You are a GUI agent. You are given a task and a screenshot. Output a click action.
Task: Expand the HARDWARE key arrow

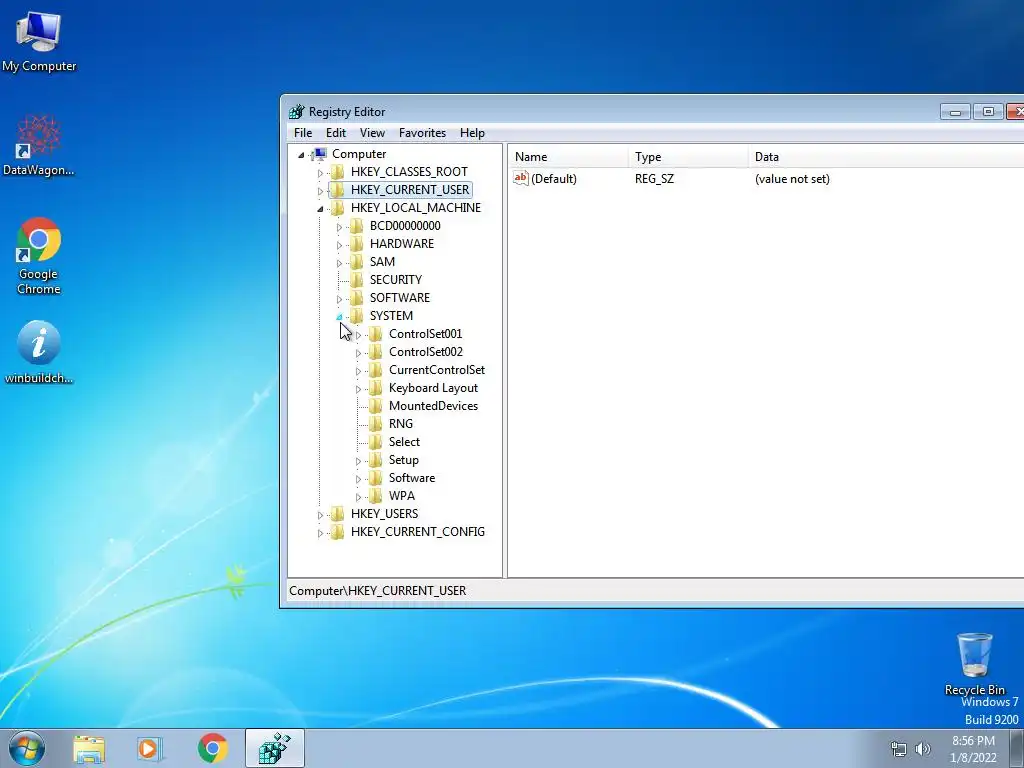point(339,245)
